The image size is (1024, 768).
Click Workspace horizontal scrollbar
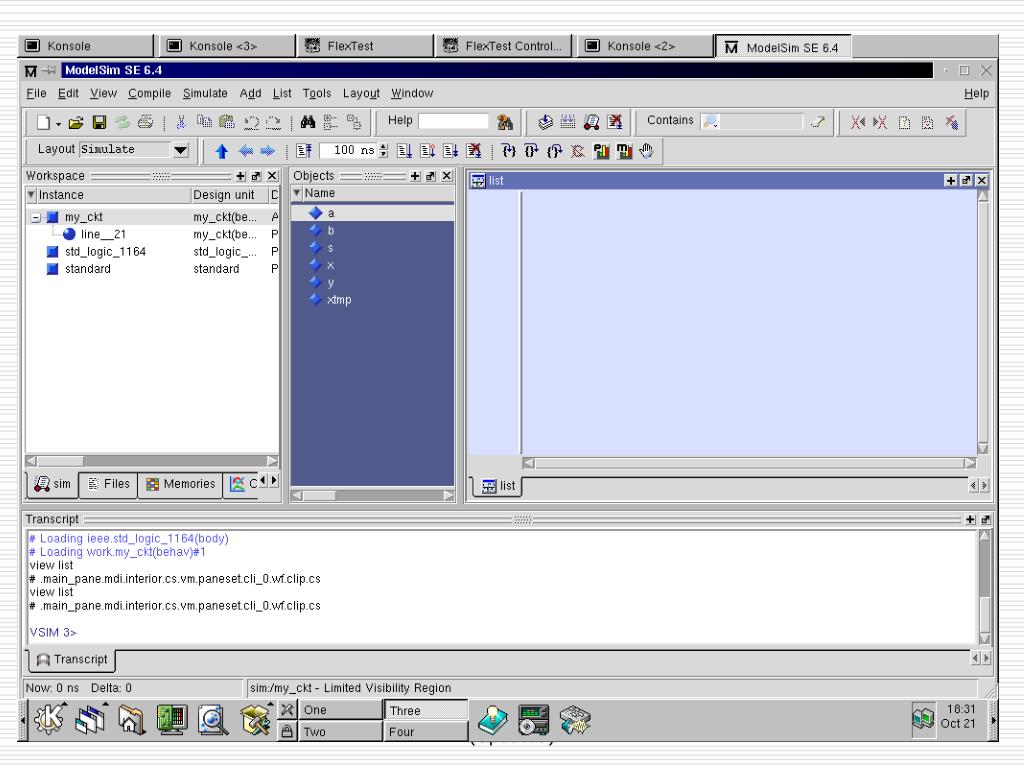point(151,461)
